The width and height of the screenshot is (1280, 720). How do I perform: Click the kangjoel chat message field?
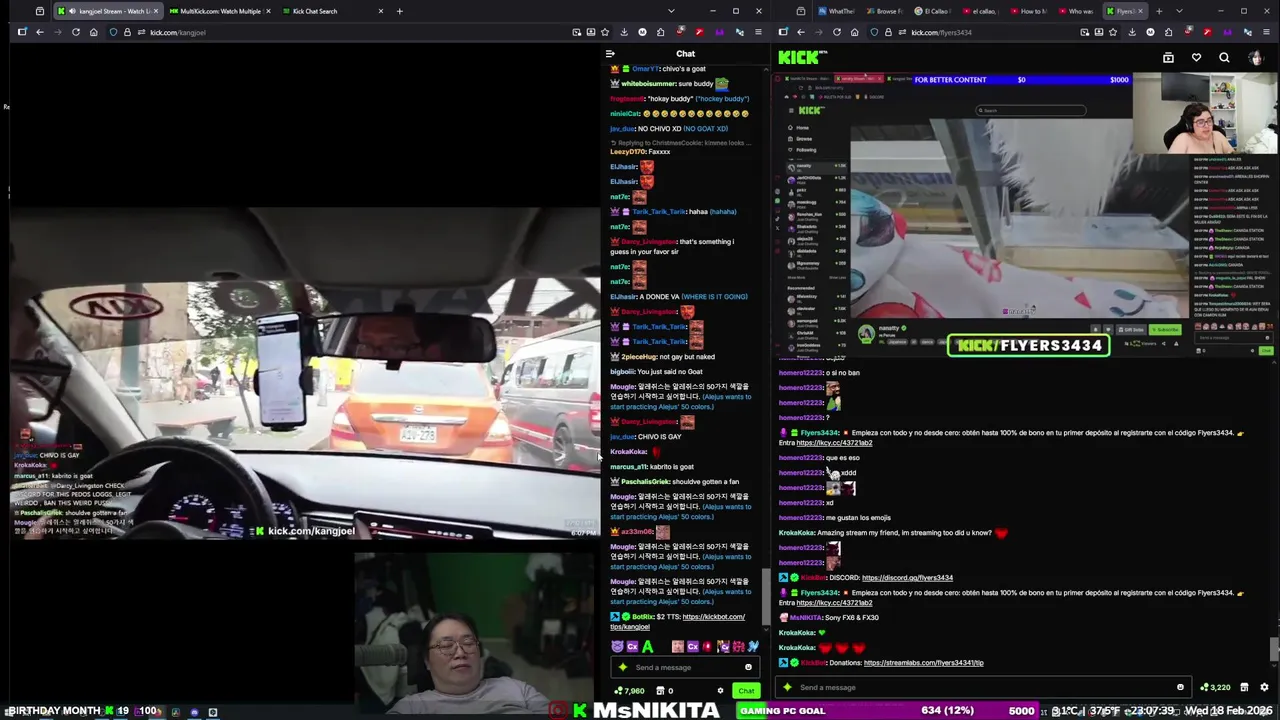(683, 667)
